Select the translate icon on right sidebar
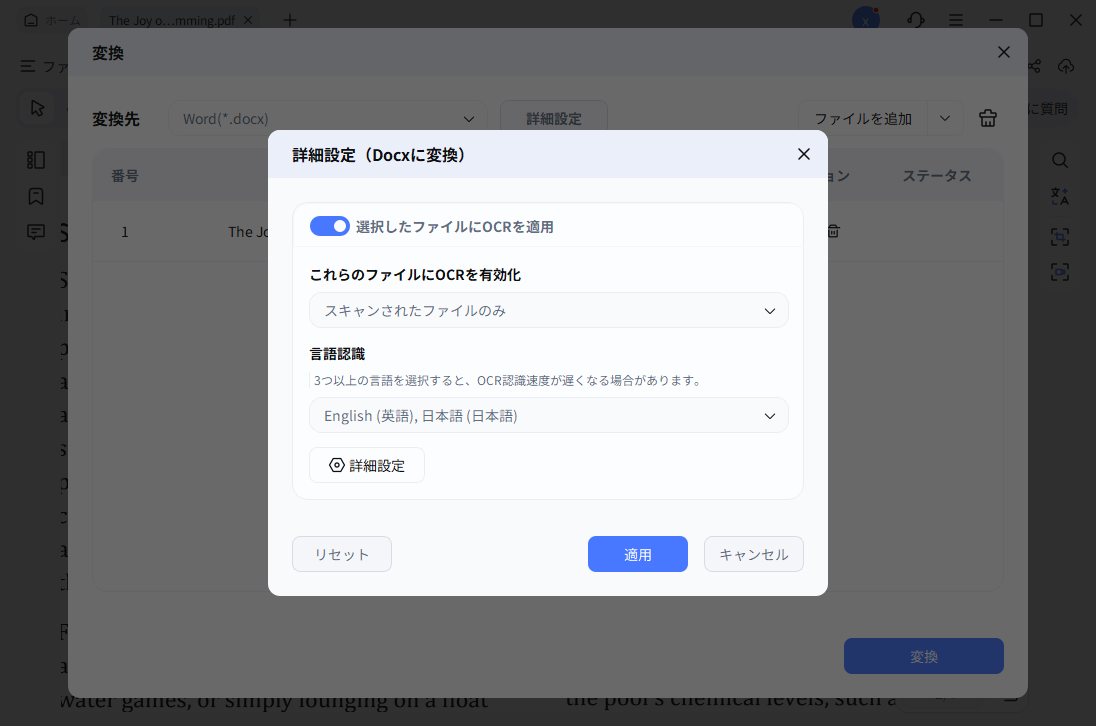This screenshot has height=726, width=1096. [1059, 196]
